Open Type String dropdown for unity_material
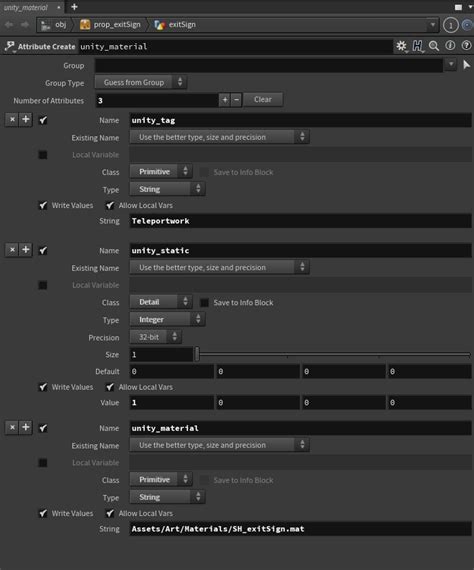 pyautogui.click(x=167, y=497)
